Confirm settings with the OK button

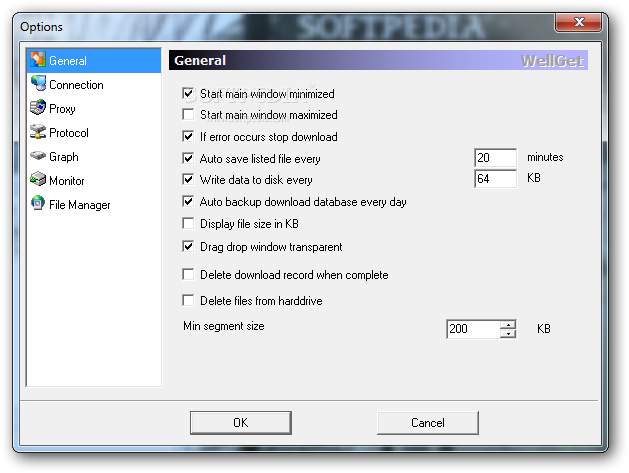tap(241, 423)
